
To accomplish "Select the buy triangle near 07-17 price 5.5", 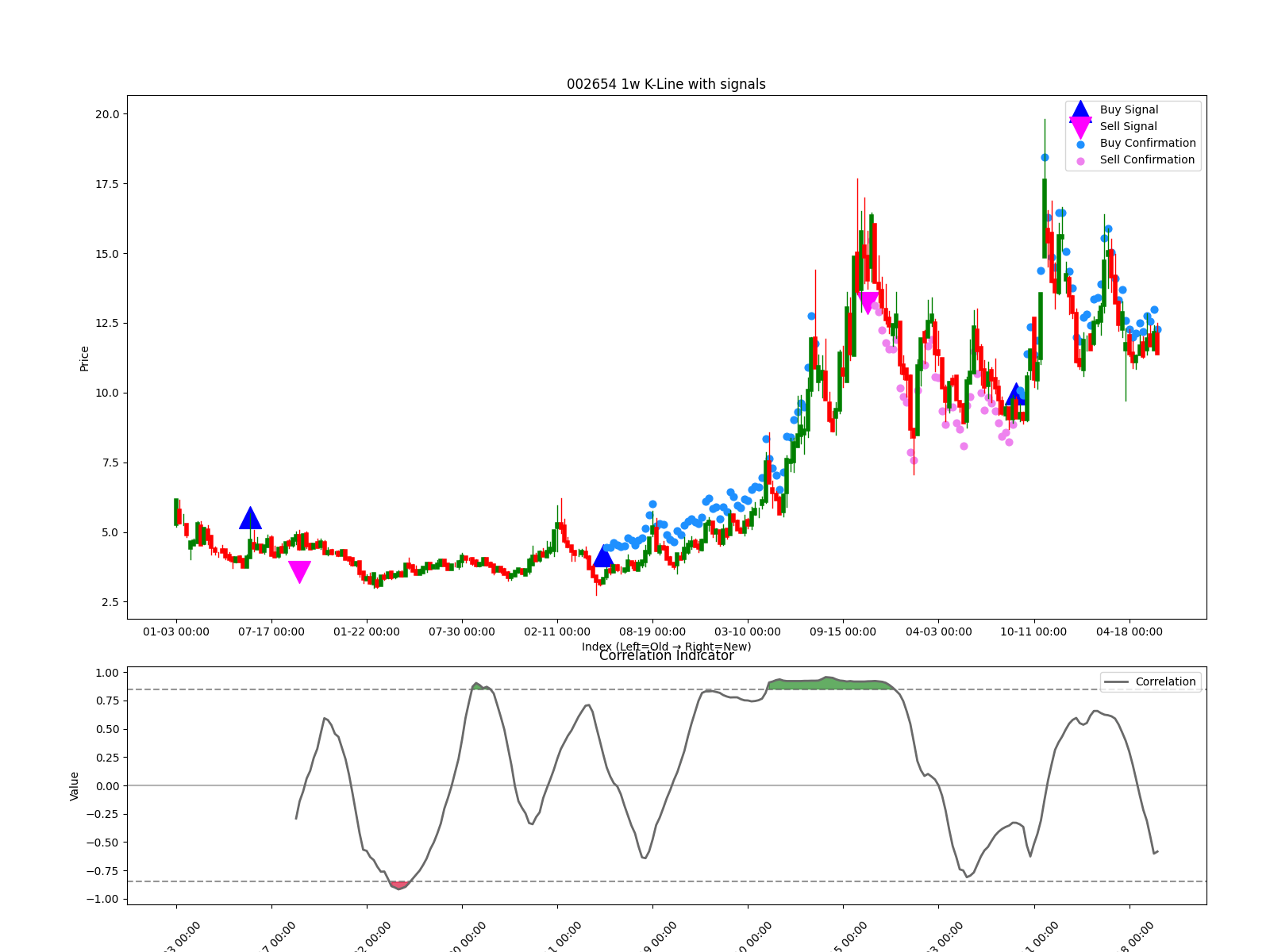I will pos(250,518).
